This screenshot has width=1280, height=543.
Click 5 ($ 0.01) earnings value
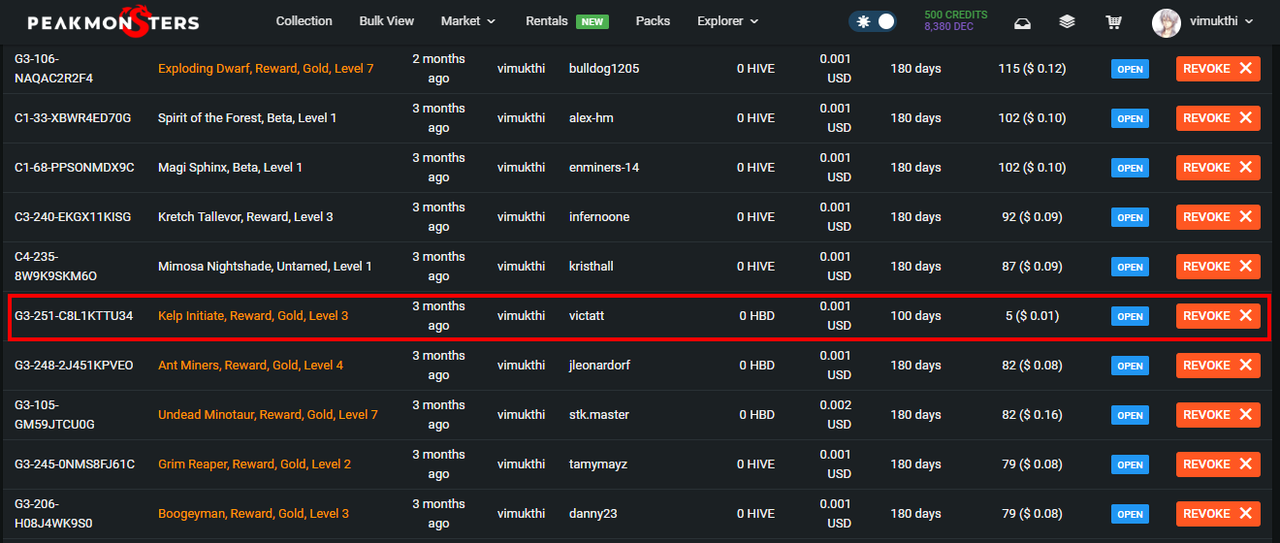(1032, 316)
